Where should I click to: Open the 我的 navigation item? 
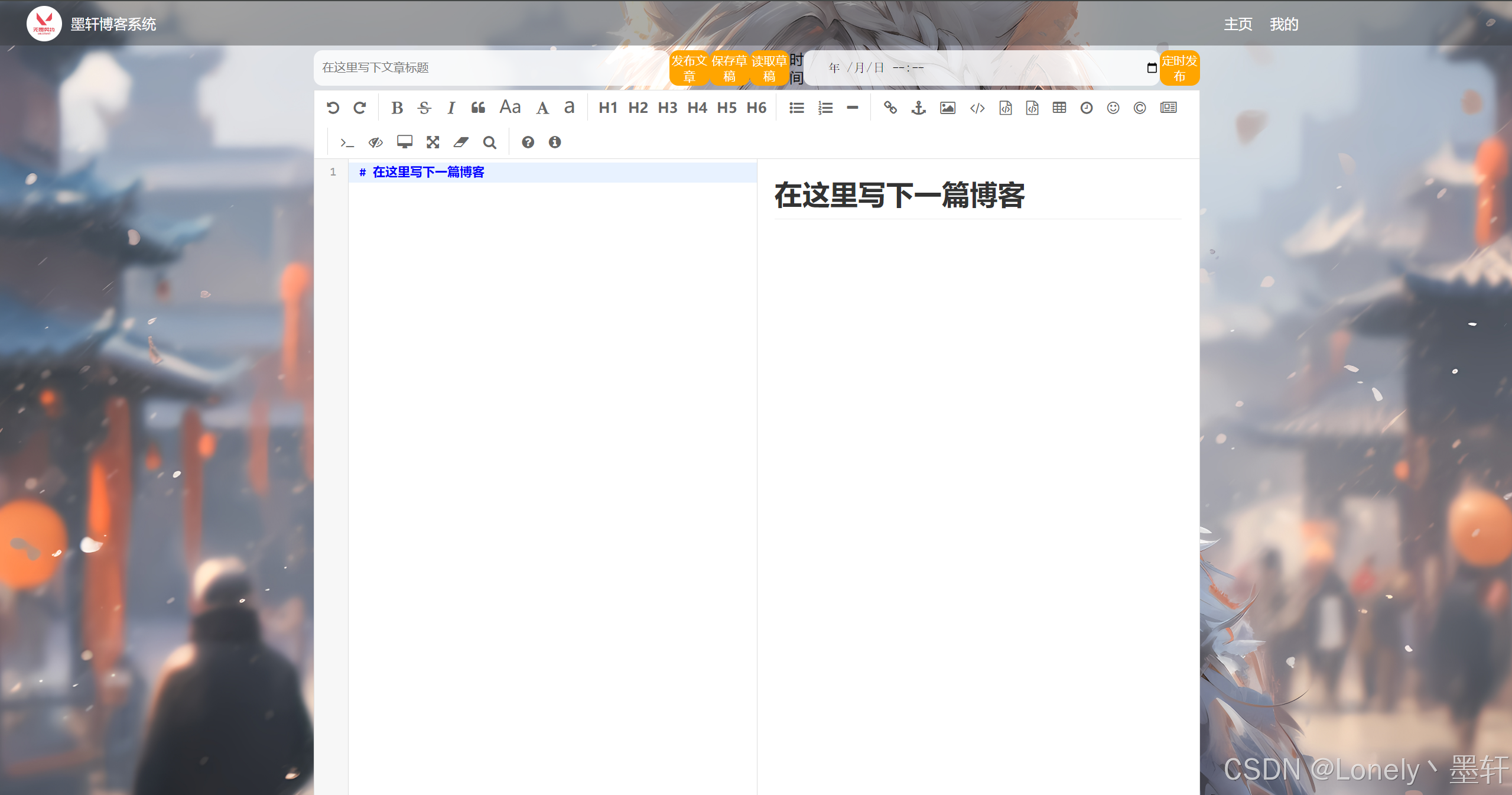pyautogui.click(x=1284, y=24)
